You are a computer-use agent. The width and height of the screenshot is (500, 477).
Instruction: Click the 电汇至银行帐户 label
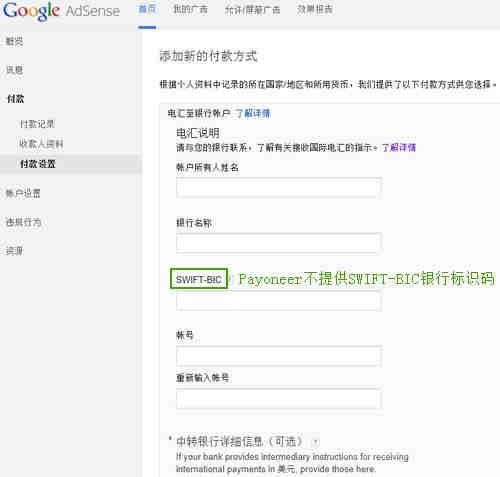[x=199, y=114]
